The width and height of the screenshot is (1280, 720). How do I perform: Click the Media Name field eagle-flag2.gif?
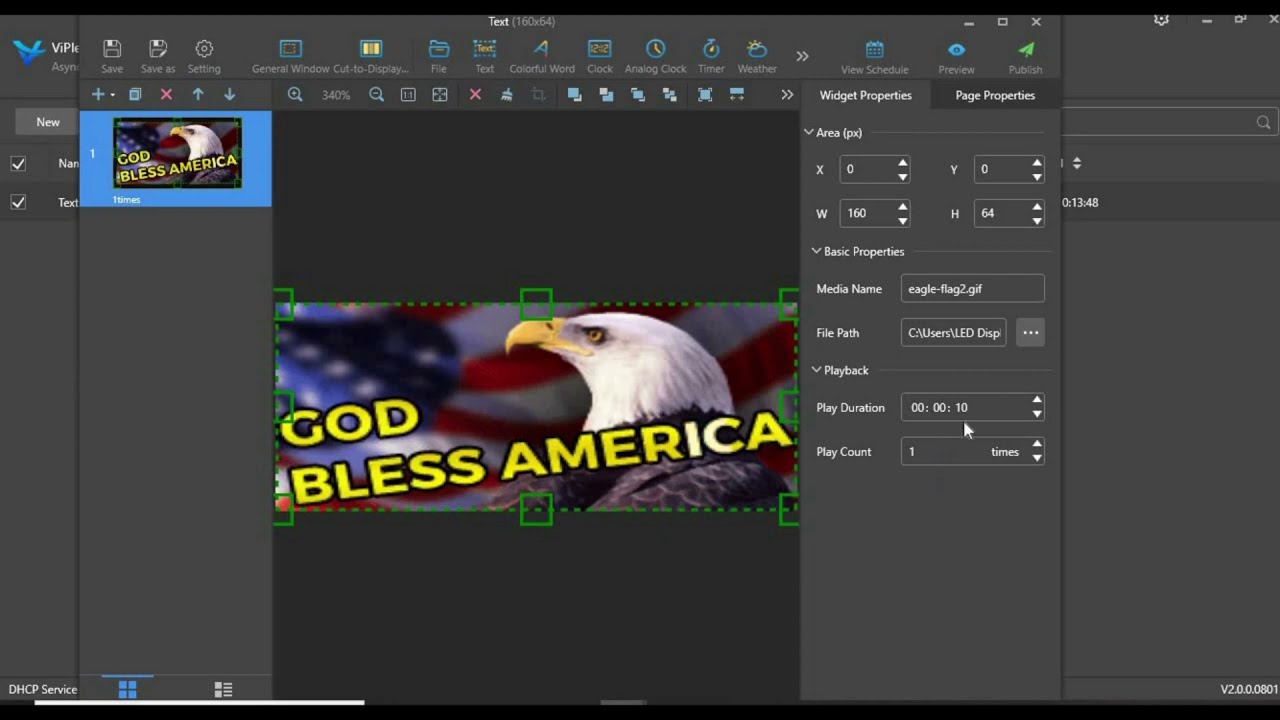972,289
